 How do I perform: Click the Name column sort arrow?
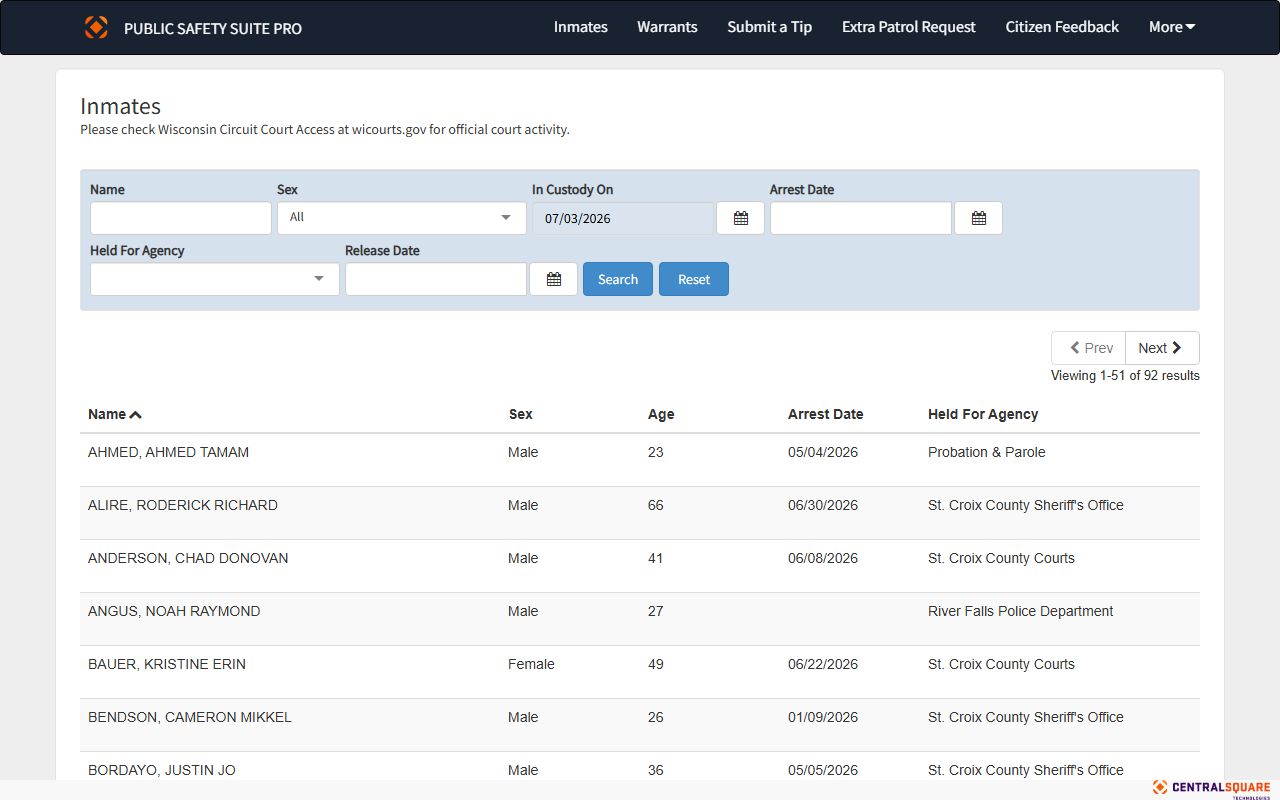point(136,414)
